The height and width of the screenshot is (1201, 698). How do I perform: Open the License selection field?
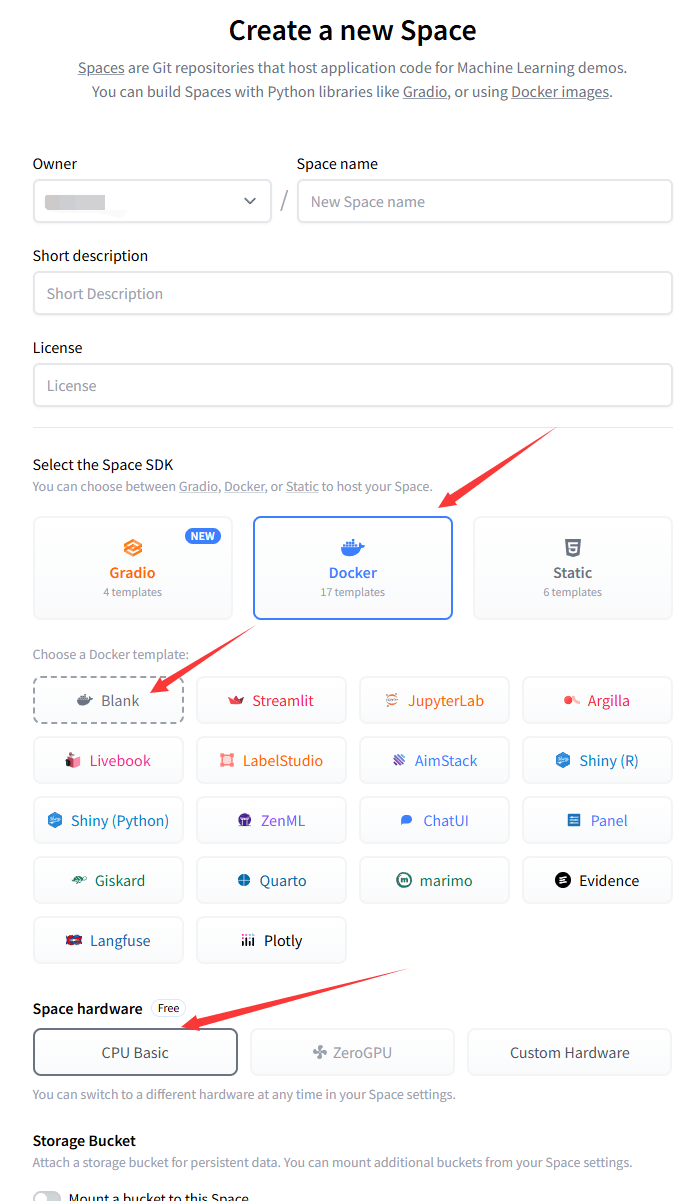click(352, 385)
